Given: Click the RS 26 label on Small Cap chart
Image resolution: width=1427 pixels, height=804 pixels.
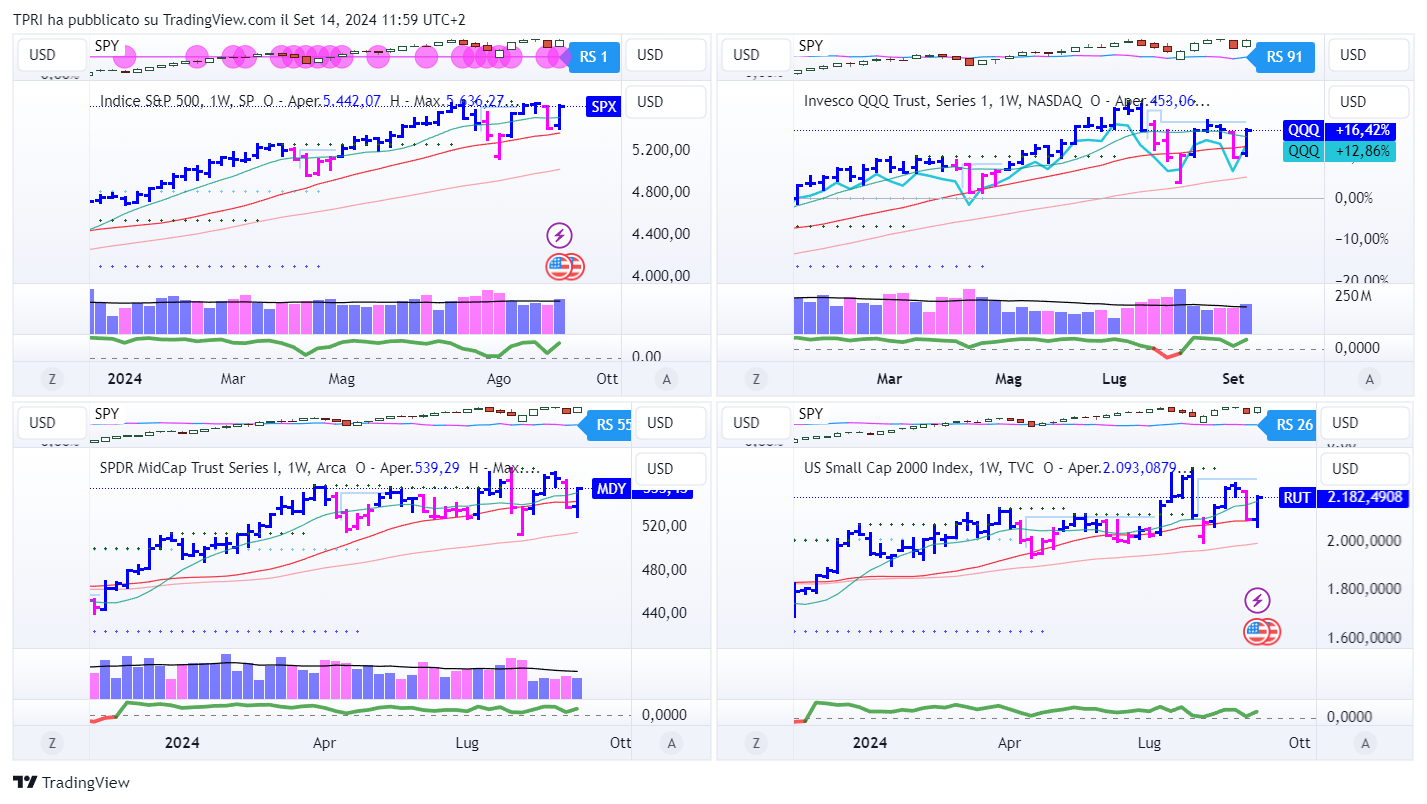Looking at the screenshot, I should [x=1294, y=425].
